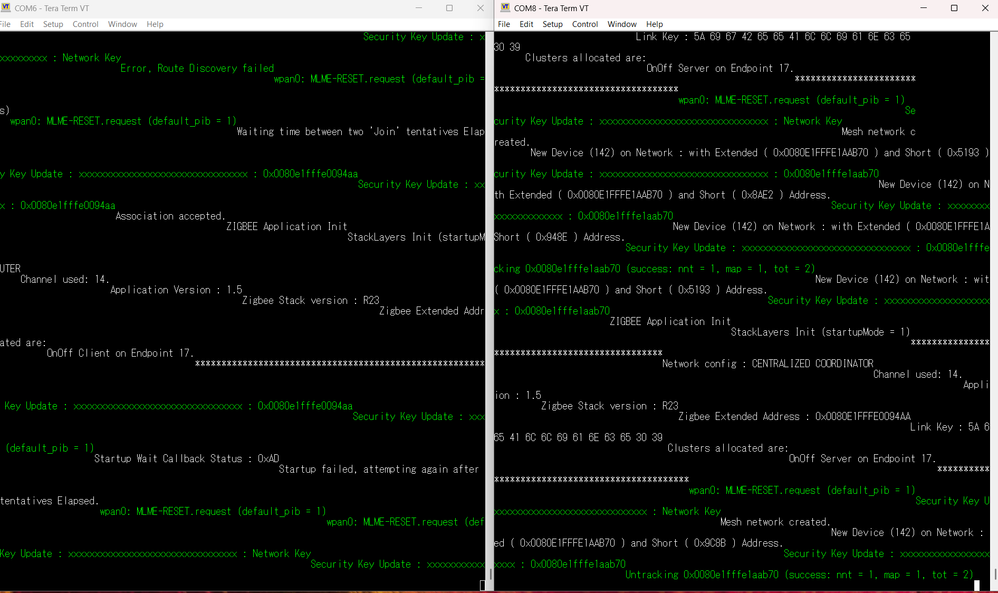Click 'Error, Route Discovery failed' line in COM6
Image resolution: width=998 pixels, height=593 pixels.
[197, 68]
